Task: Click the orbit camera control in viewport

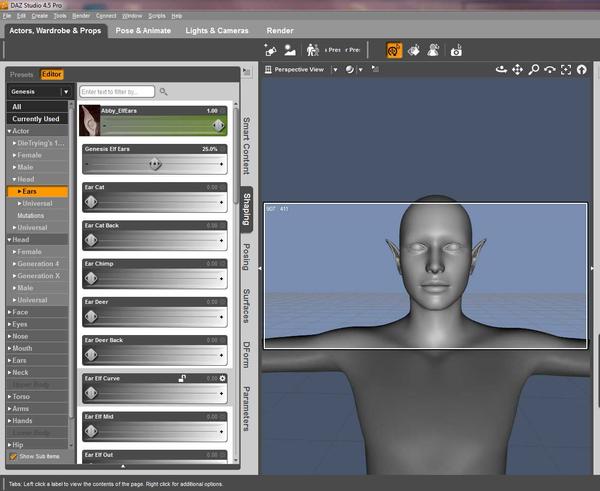Action: point(501,70)
